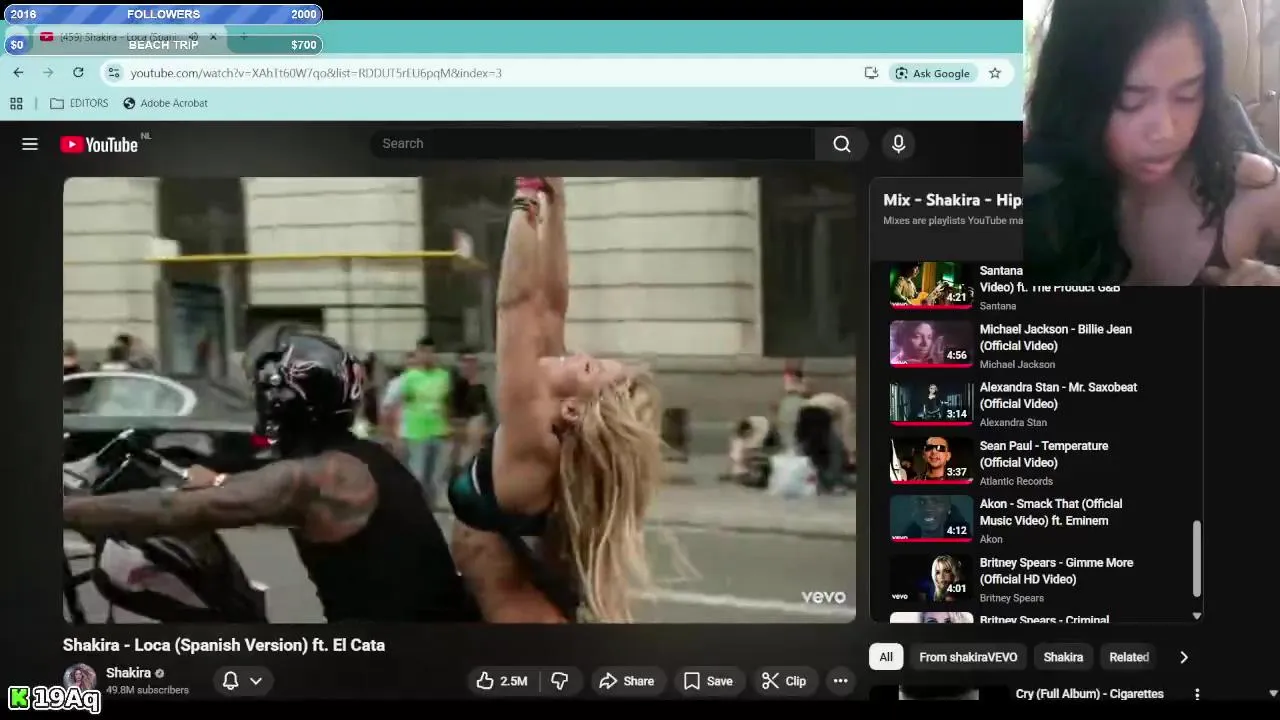Select the Related filter chip
Viewport: 1280px width, 720px height.
coord(1129,657)
